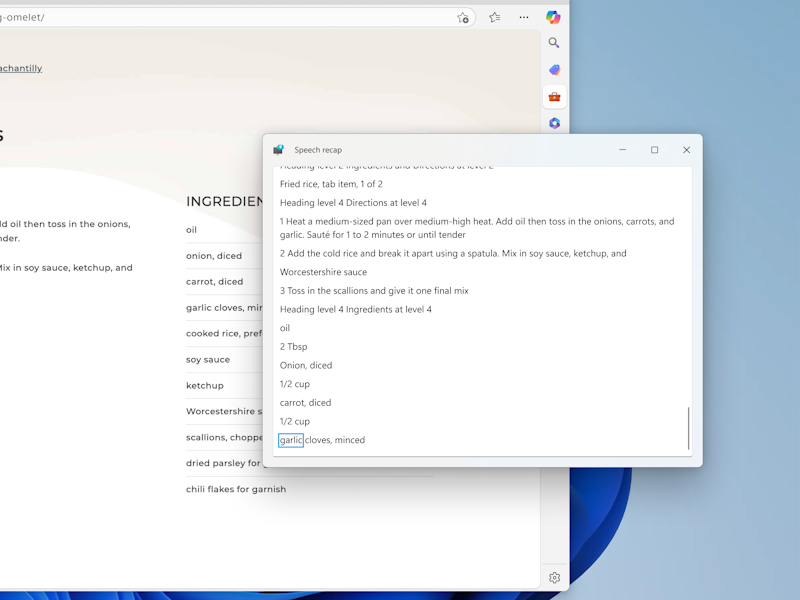Screen dimensions: 800x600
Task: Click 'Fried rice, tab item, 1 of 2' line
Action: [331, 184]
